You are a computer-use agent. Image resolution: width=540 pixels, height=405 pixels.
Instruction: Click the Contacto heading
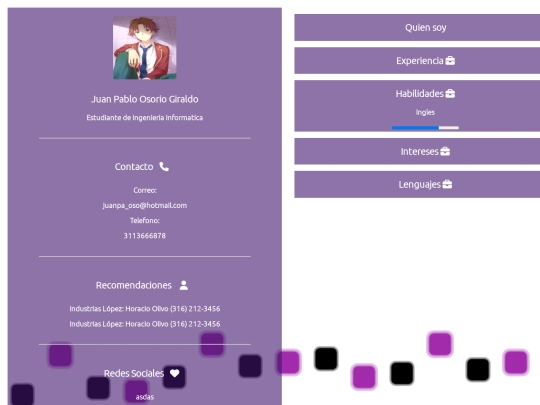tap(134, 167)
